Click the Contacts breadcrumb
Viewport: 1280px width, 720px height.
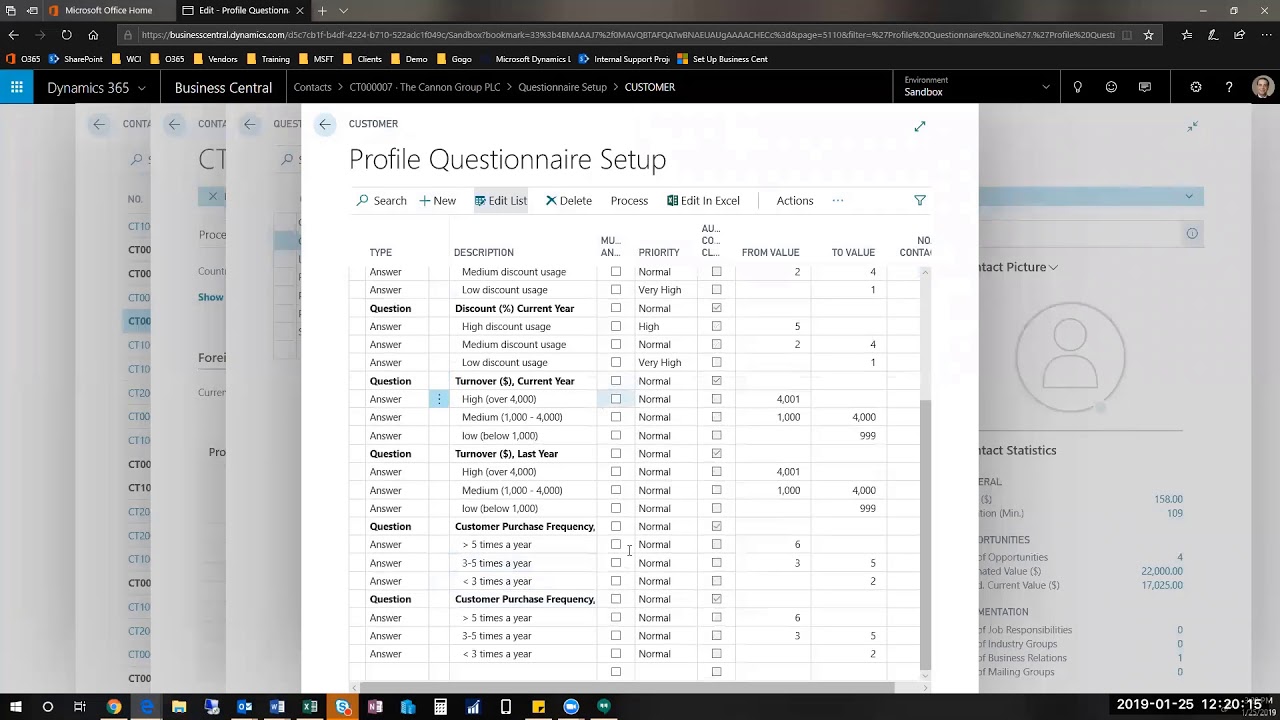tap(312, 87)
